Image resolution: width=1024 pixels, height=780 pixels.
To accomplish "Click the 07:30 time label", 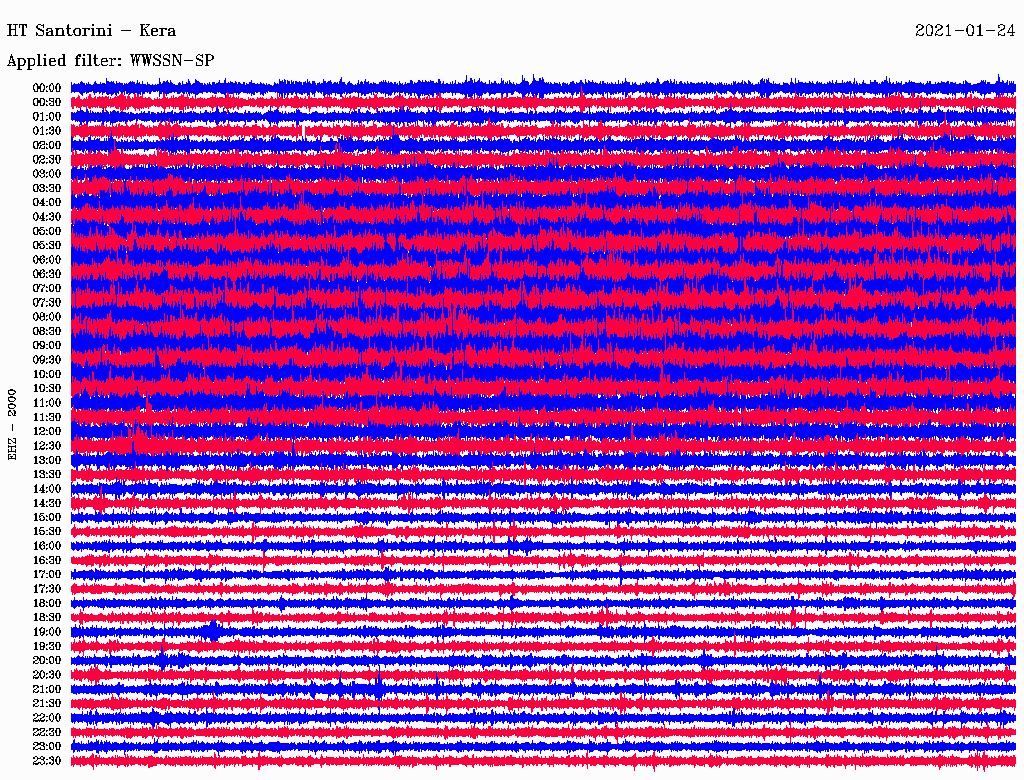I will (47, 302).
